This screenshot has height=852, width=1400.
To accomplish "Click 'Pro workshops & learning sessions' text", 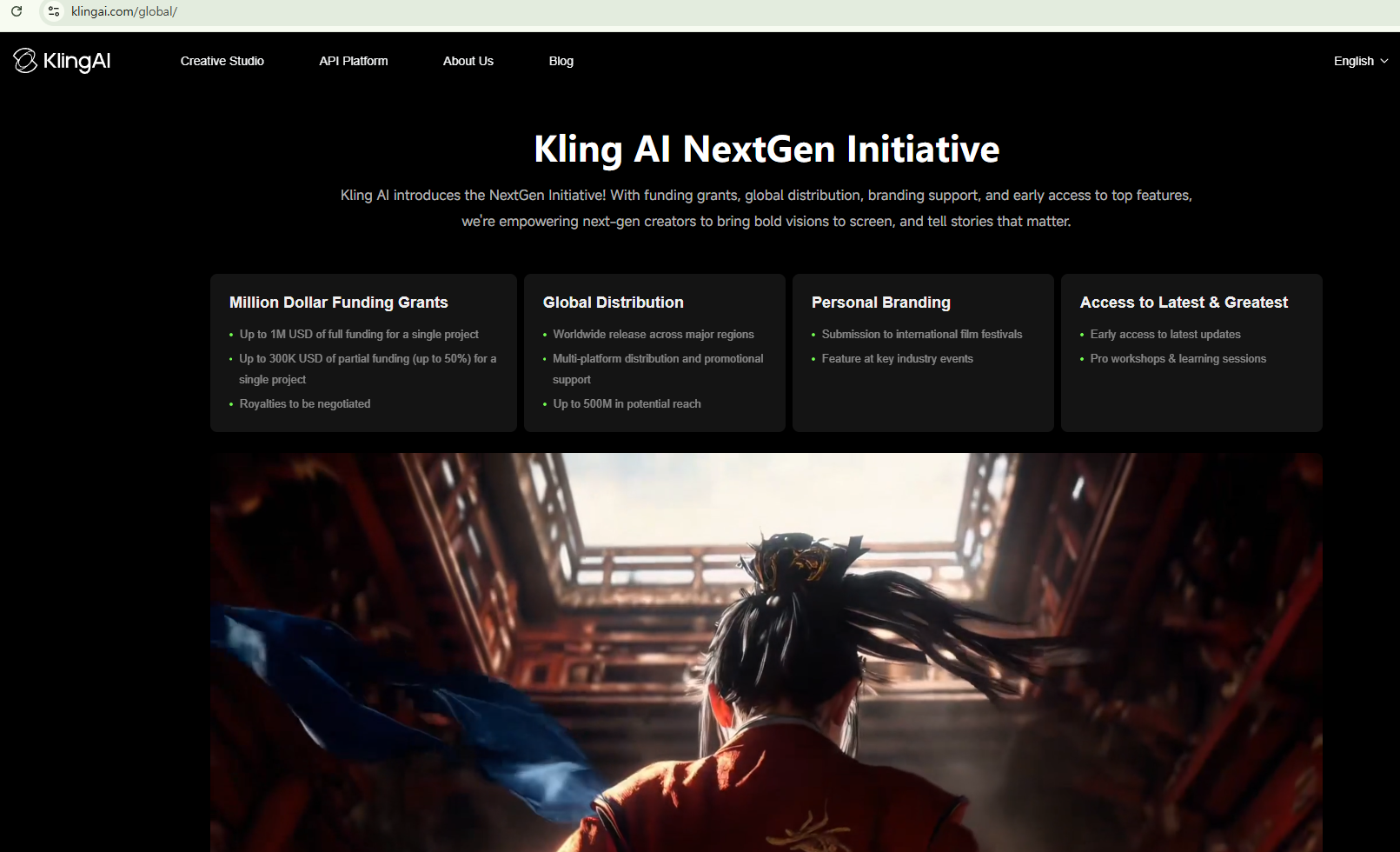I will pos(1178,359).
